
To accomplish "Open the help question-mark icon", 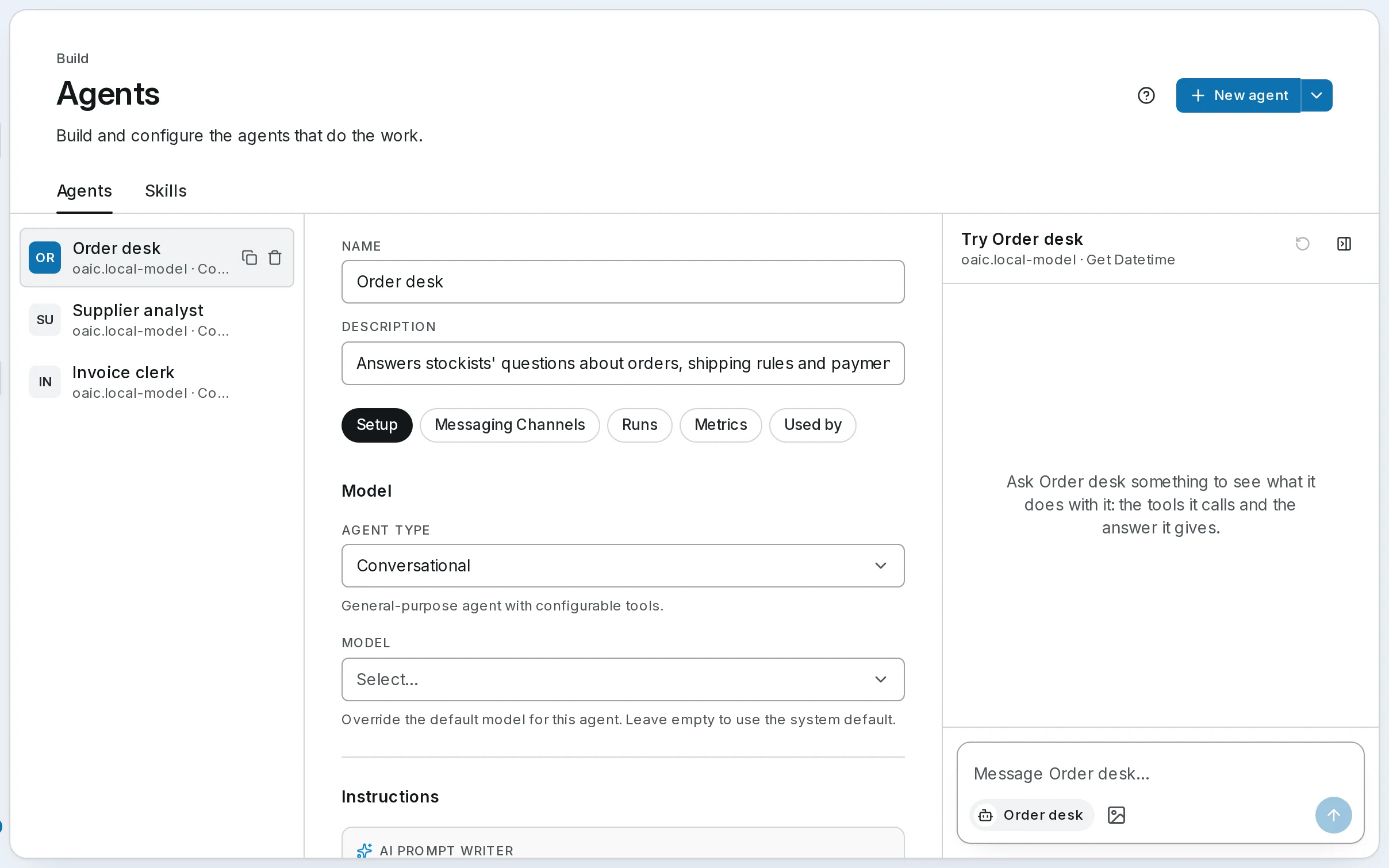I will (1146, 95).
